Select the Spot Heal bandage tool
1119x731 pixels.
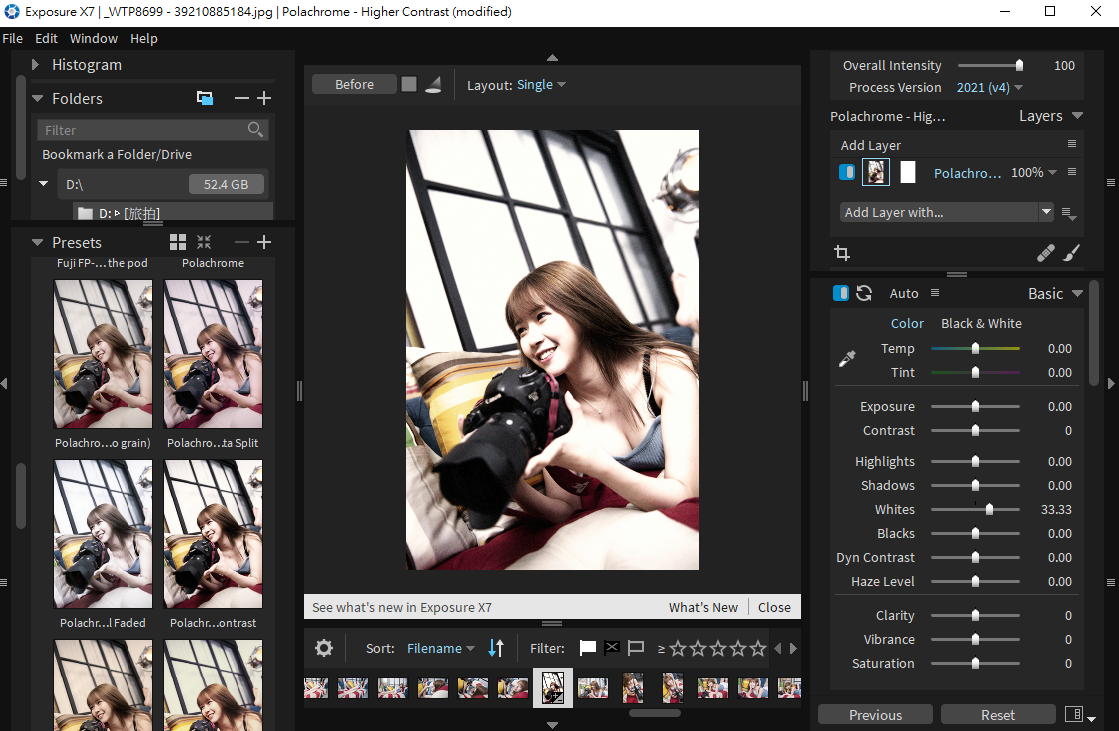click(x=1045, y=253)
